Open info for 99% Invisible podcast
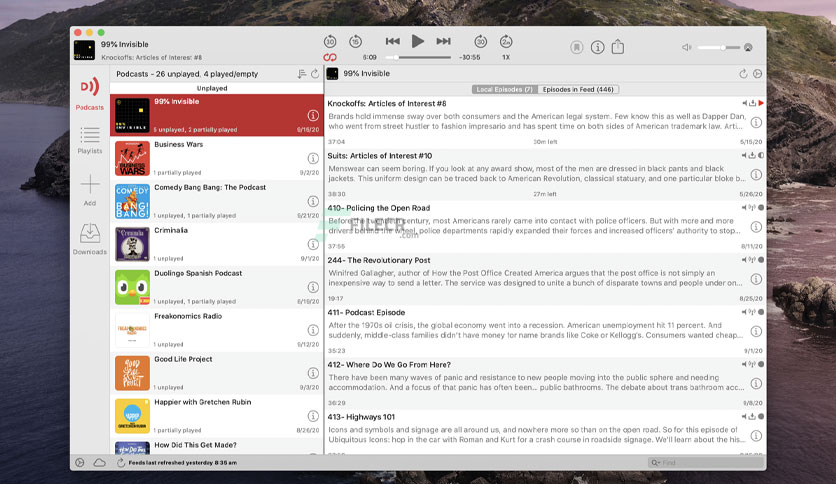Screen dimensions: 836x484 [x=313, y=115]
